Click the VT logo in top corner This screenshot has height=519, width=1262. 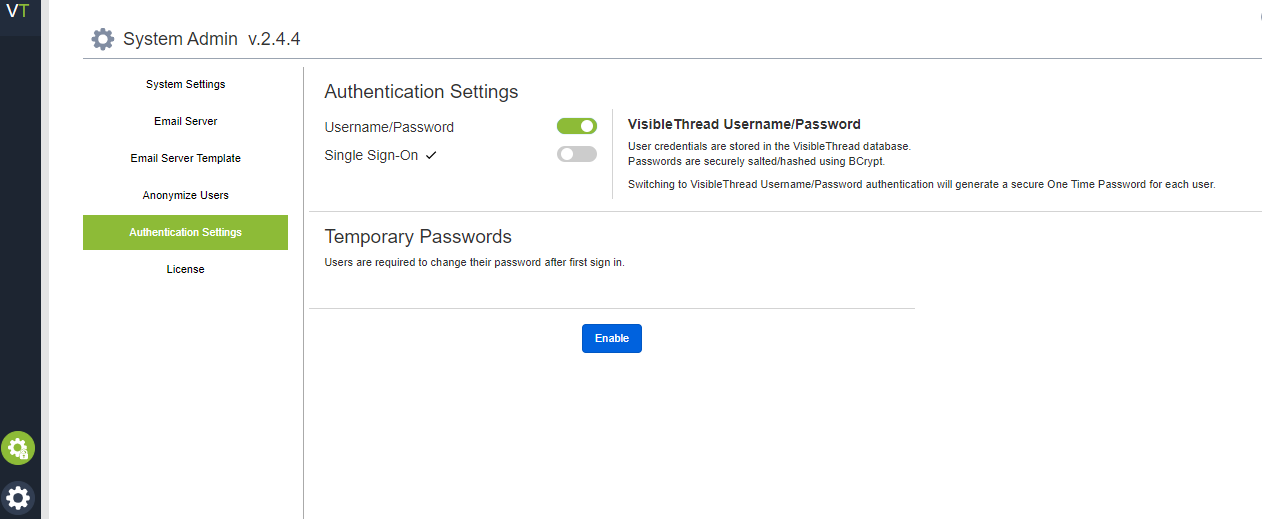coord(17,12)
